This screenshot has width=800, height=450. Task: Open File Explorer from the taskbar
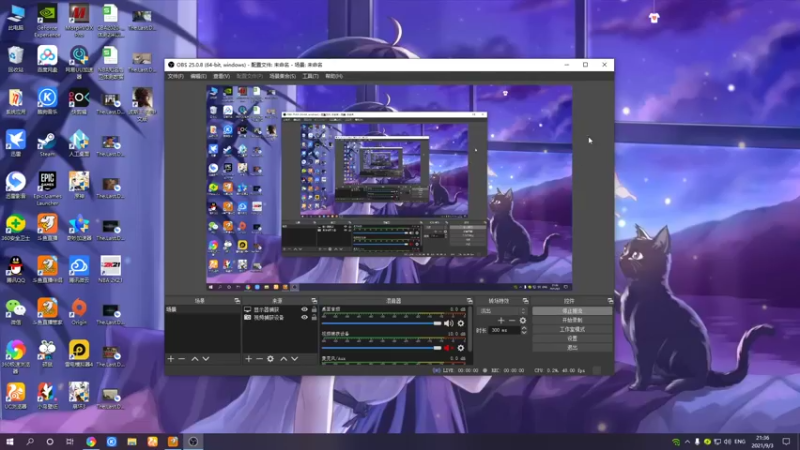(132, 441)
